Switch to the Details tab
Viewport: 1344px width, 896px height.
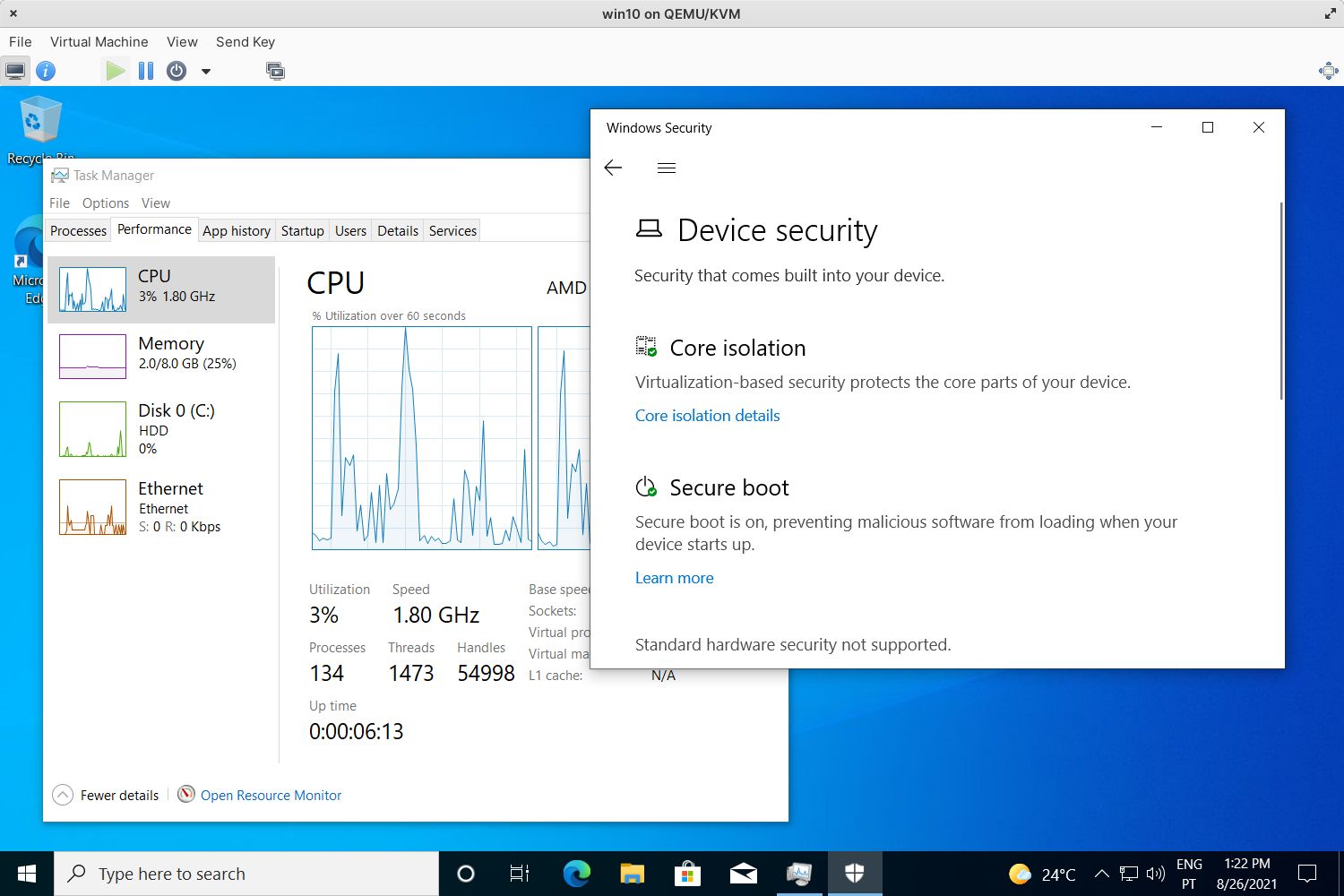[x=398, y=231]
